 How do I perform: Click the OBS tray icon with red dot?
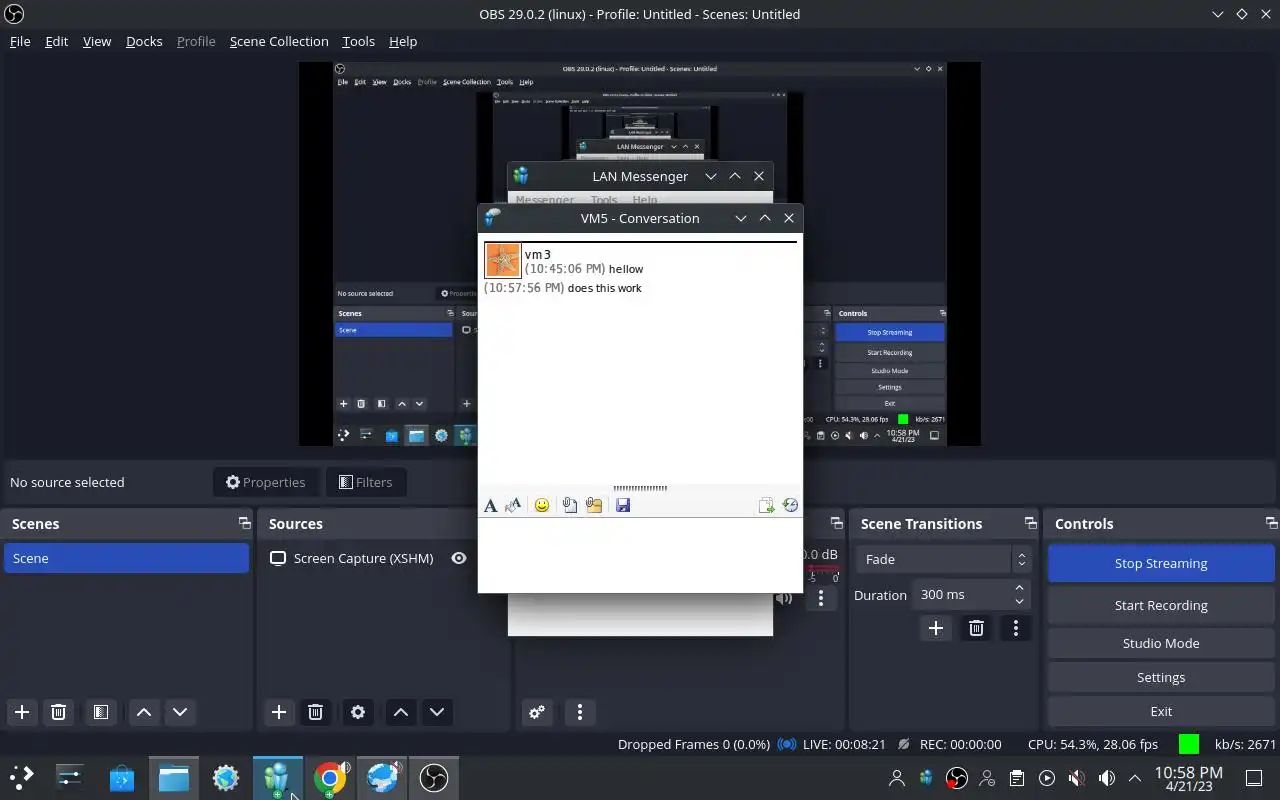957,778
